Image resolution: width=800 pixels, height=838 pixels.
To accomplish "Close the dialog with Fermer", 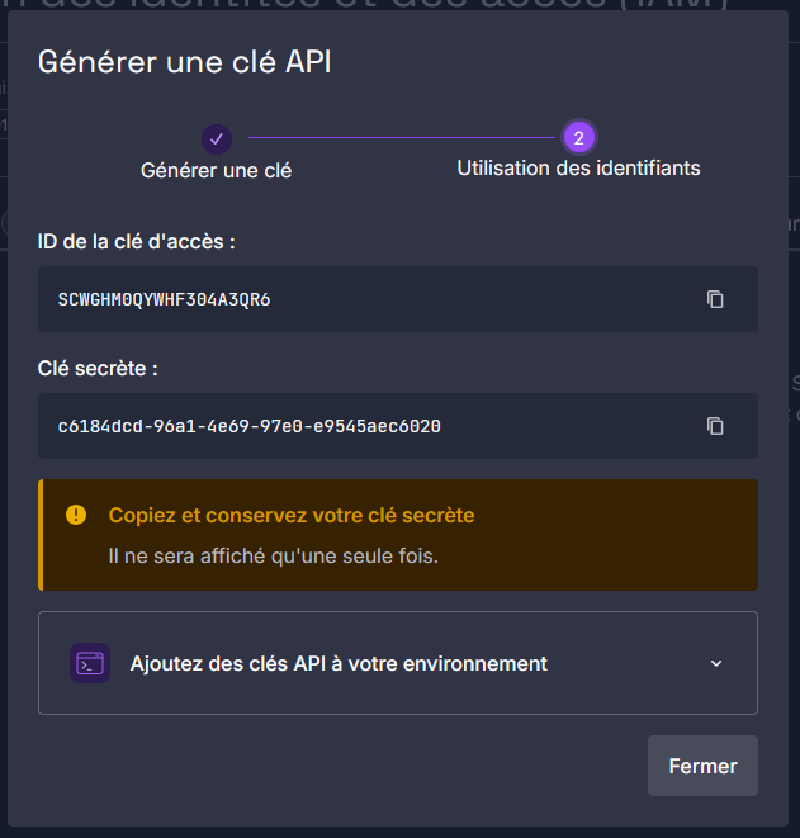I will (x=703, y=765).
